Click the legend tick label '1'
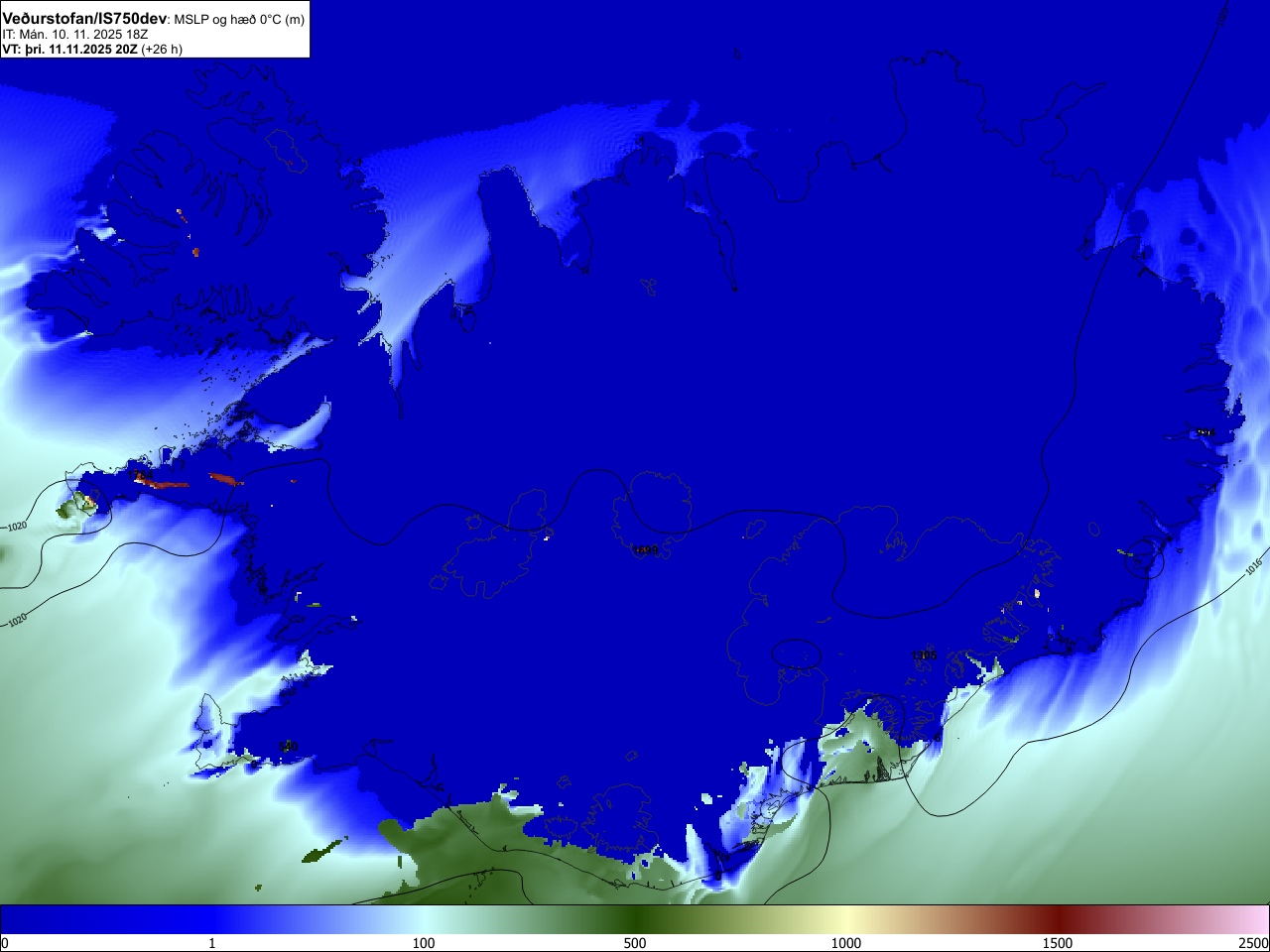Screen dimensions: 1270x952 (211, 943)
